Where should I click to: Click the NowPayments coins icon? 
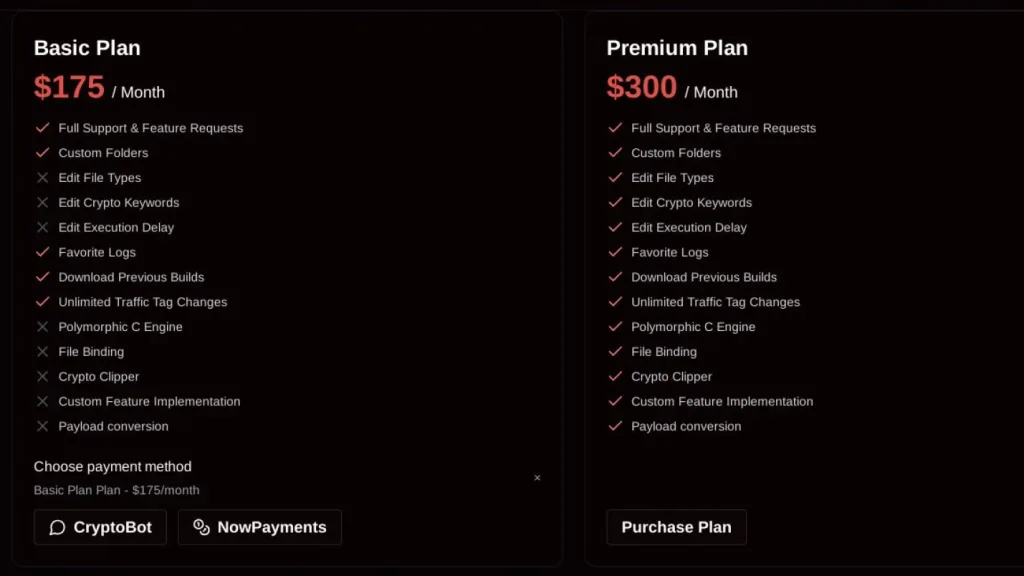[x=201, y=527]
